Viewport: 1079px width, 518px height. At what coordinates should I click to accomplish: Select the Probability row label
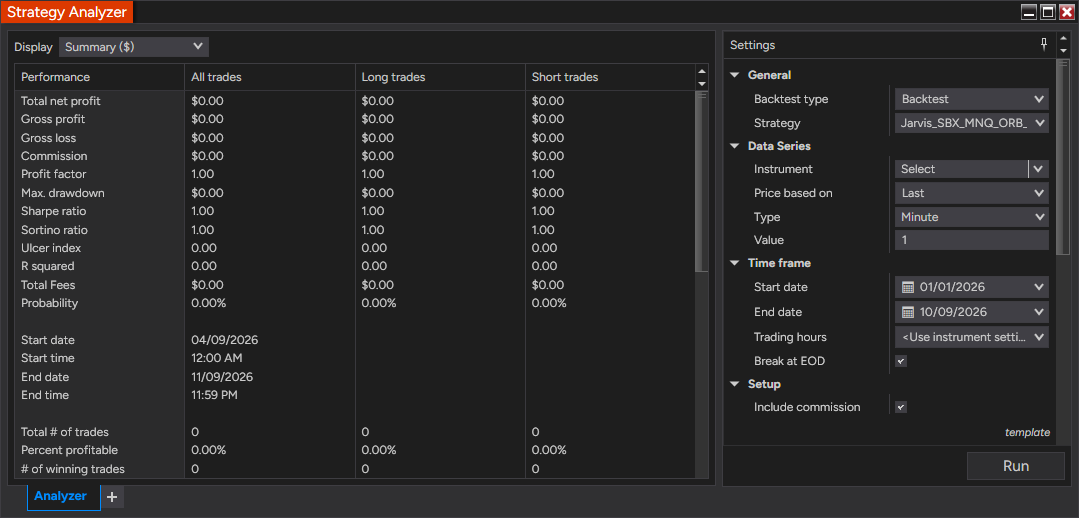point(50,303)
